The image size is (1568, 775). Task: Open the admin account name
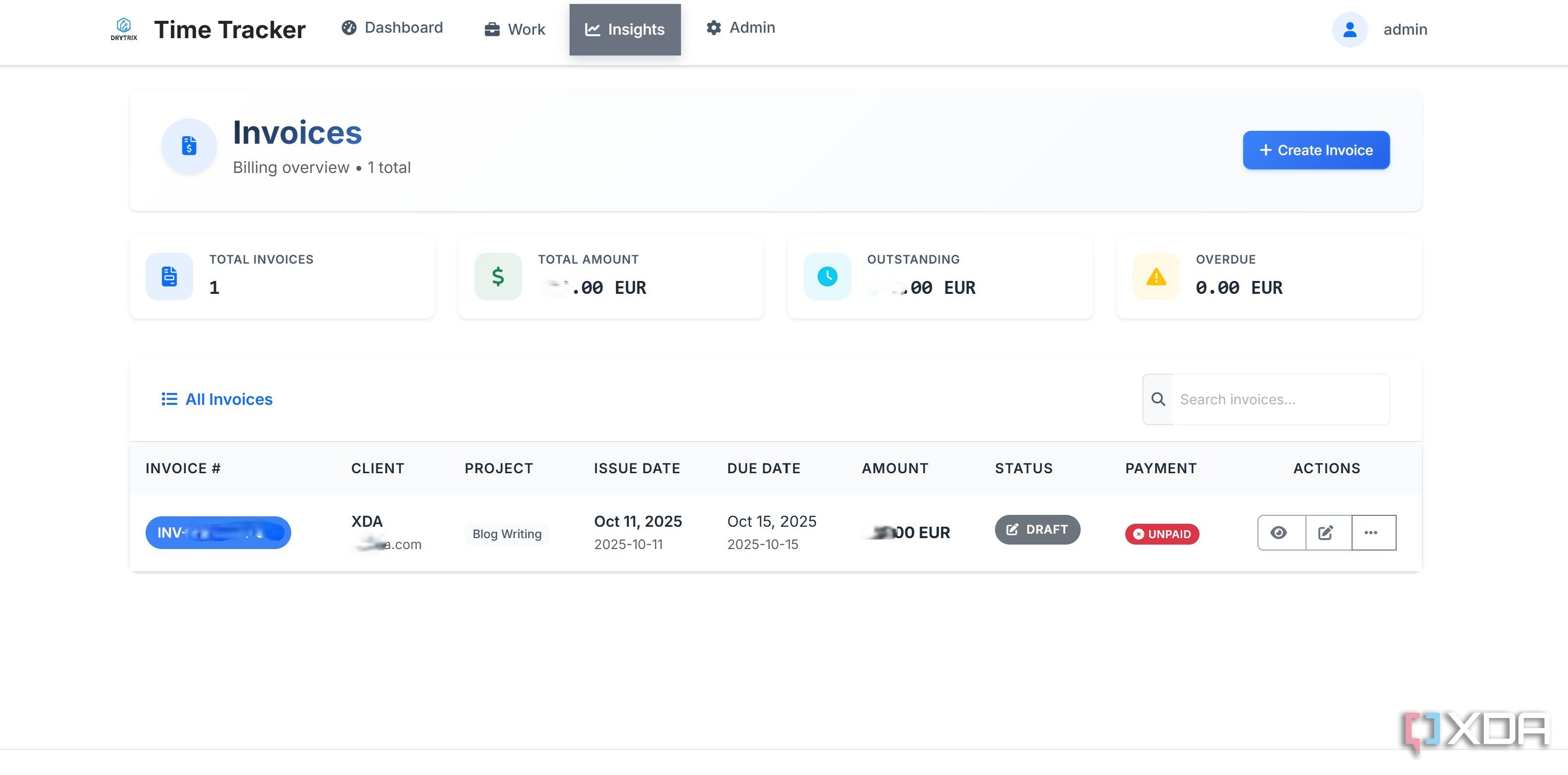[1405, 29]
